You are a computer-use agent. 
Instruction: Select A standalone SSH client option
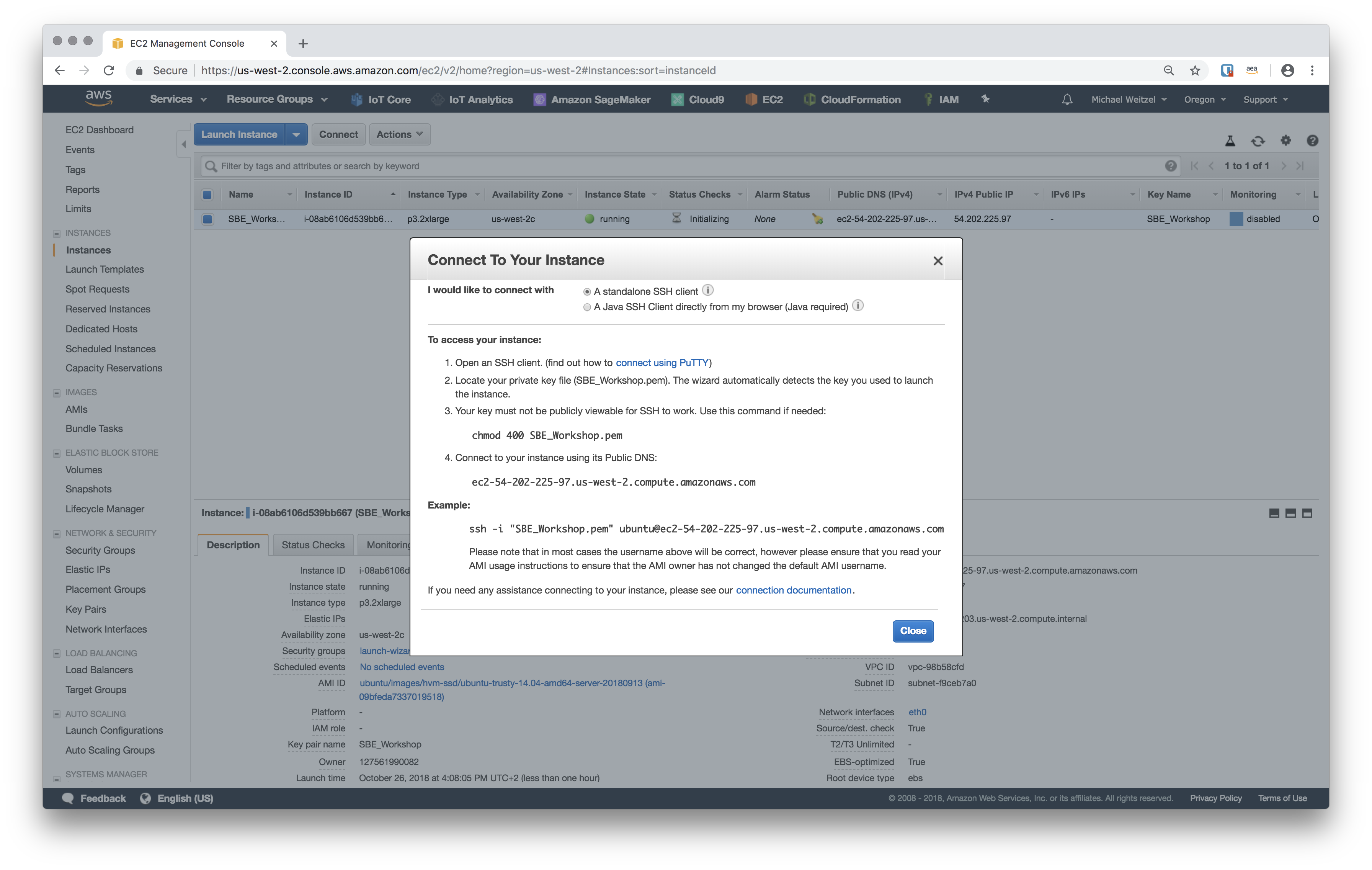(586, 292)
